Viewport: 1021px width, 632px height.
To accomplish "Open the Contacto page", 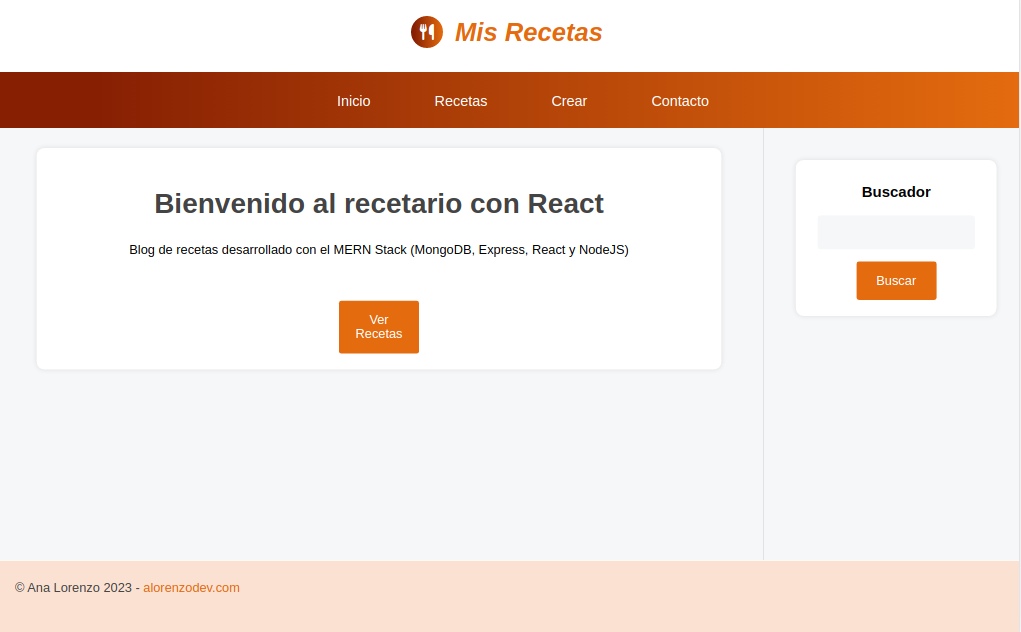I will [679, 101].
